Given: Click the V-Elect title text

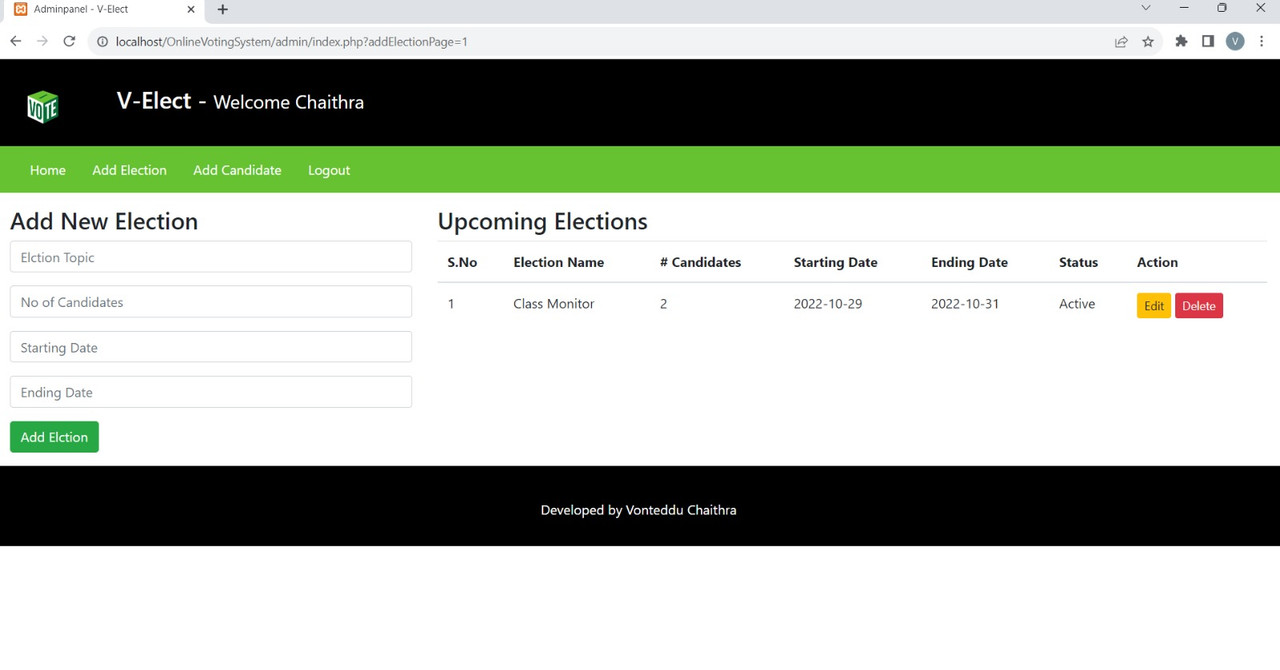Looking at the screenshot, I should click(x=154, y=101).
